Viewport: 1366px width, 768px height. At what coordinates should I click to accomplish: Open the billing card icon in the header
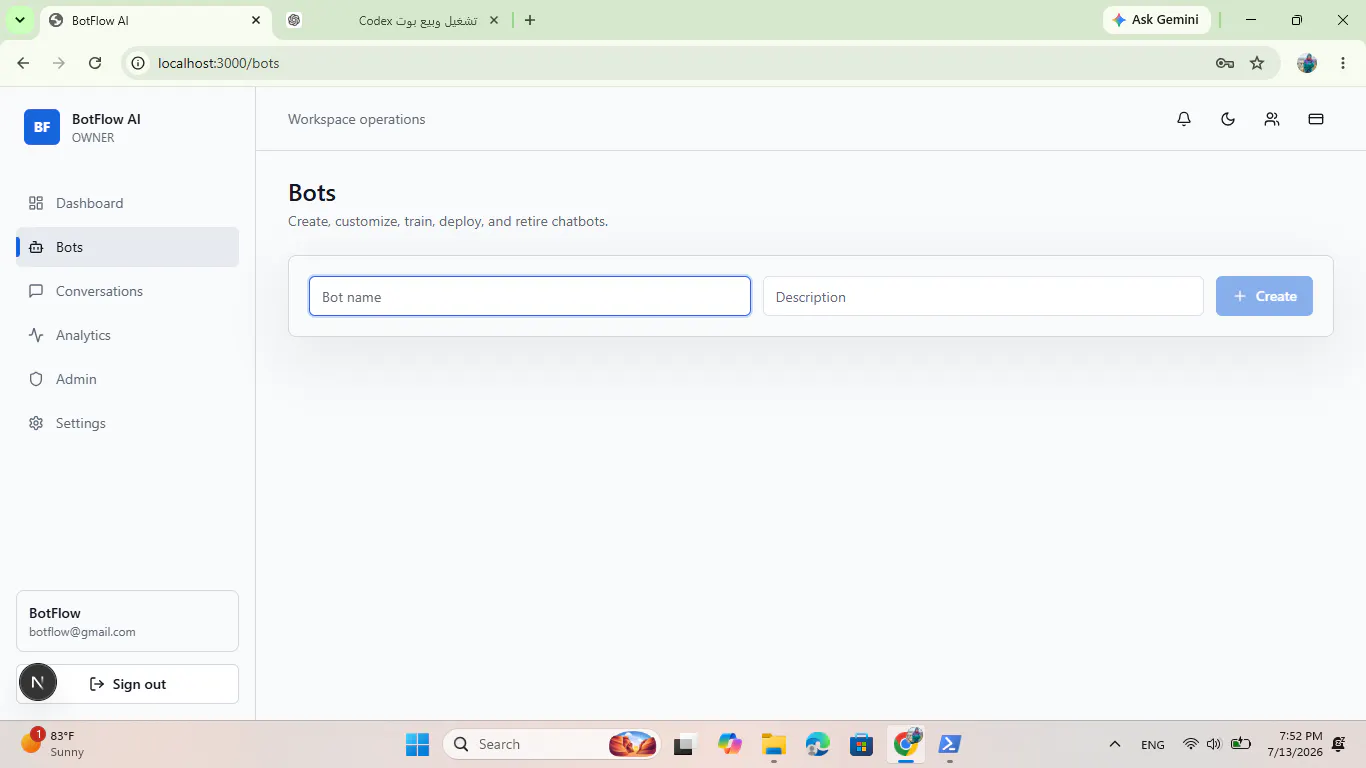(1316, 119)
